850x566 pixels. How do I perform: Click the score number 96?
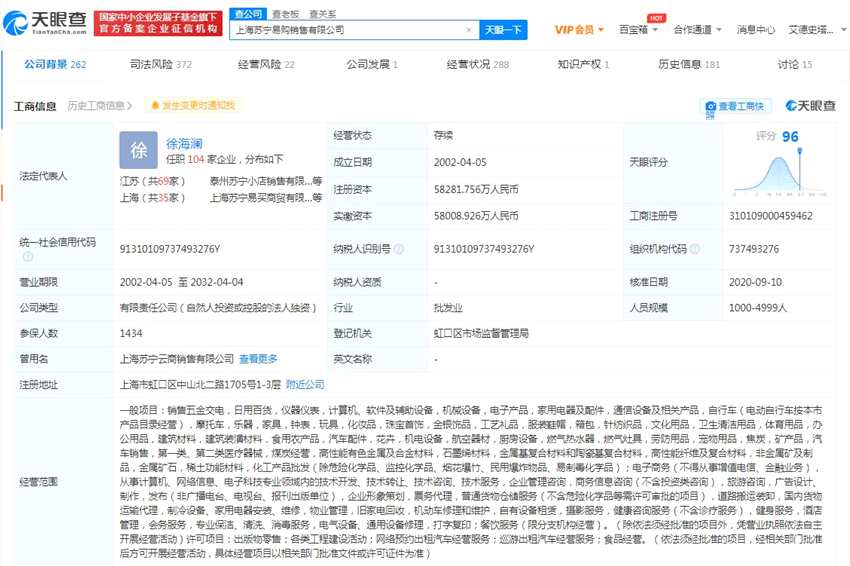[x=790, y=137]
